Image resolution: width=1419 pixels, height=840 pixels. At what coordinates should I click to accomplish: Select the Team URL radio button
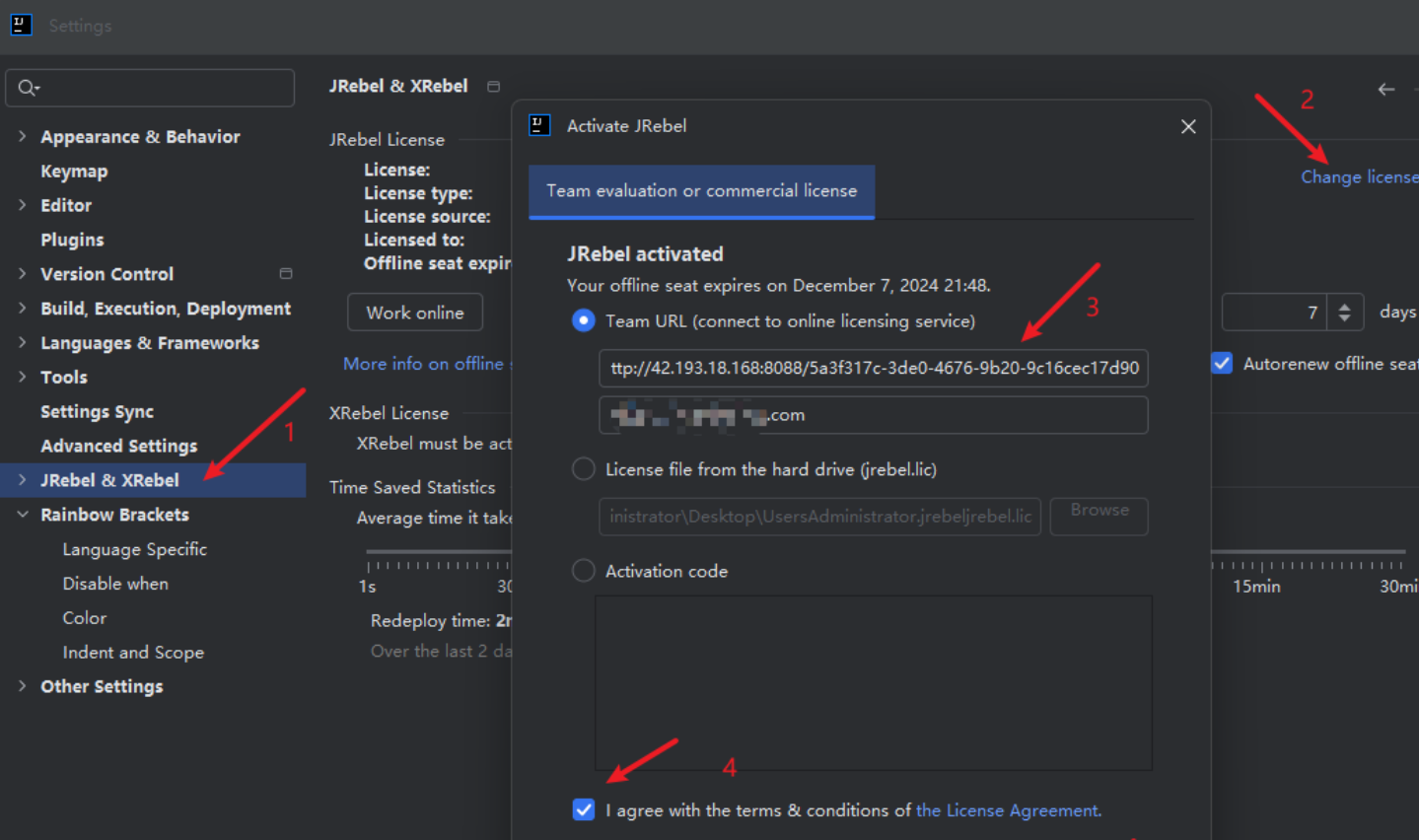584,321
